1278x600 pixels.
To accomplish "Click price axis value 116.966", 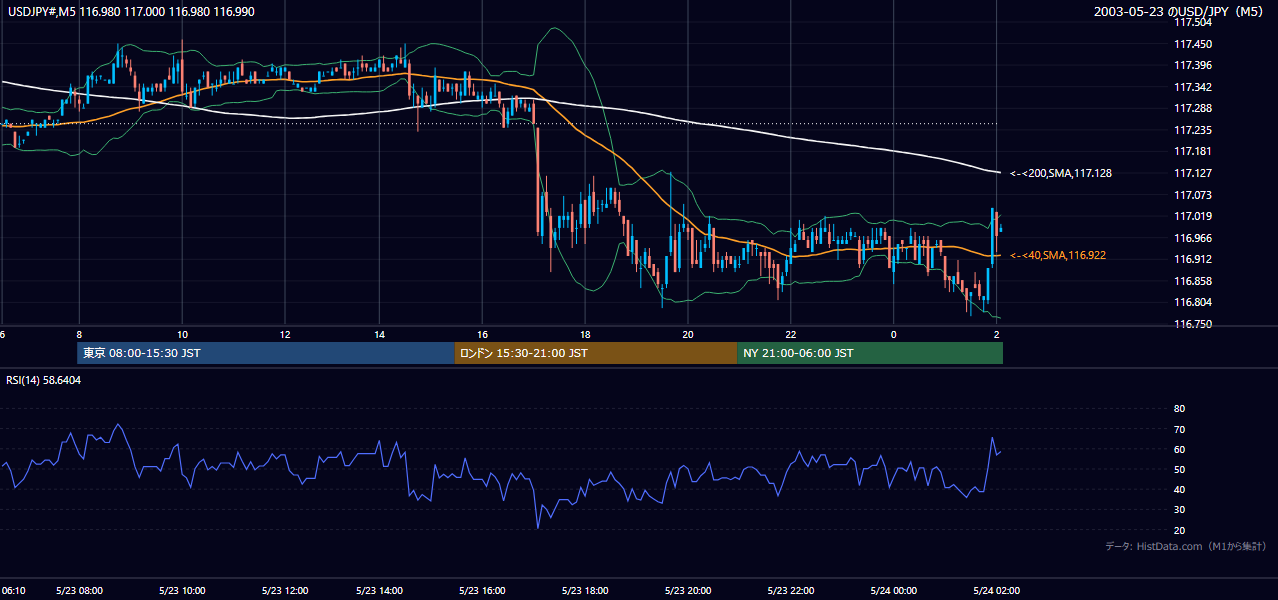I will (1191, 238).
